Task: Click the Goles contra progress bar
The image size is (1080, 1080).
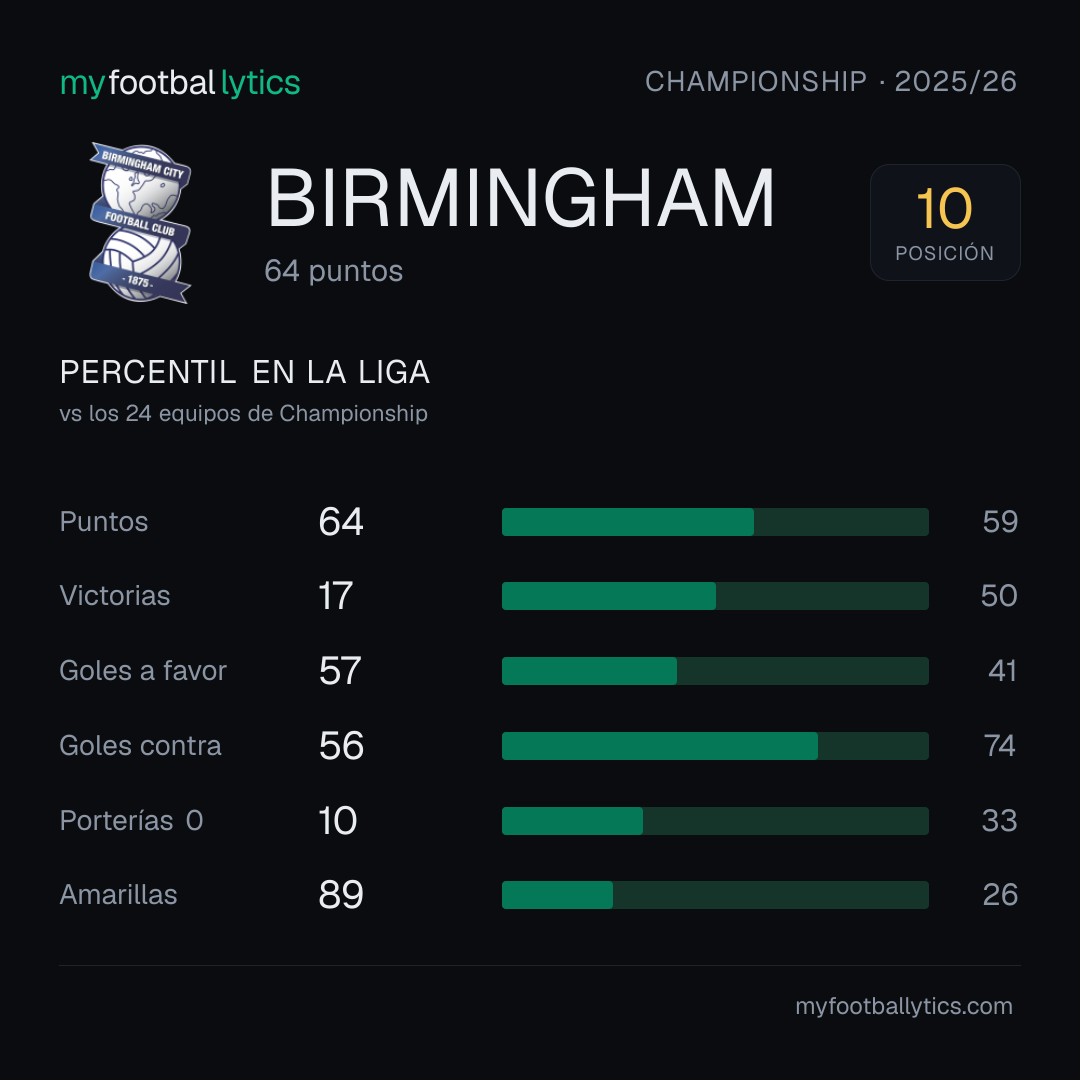Action: click(715, 746)
